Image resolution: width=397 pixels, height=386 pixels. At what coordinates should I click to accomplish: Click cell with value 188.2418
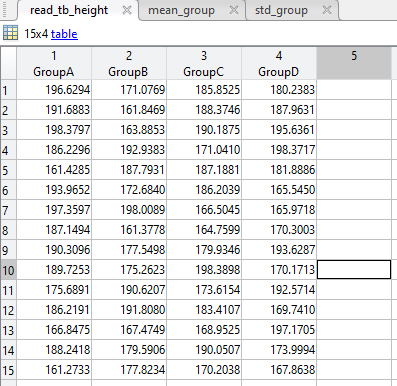click(x=54, y=350)
